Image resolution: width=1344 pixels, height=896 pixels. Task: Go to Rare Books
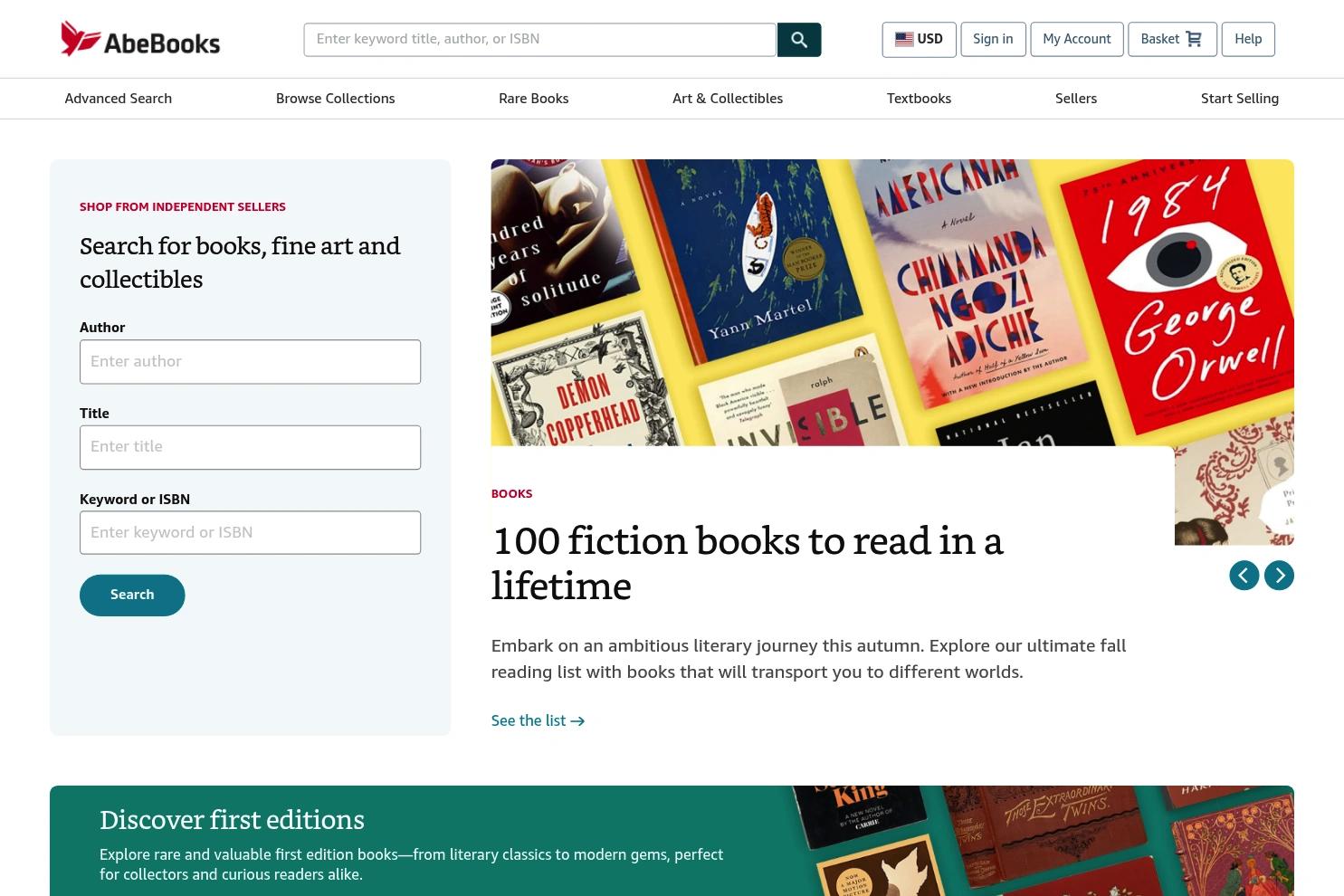point(534,99)
